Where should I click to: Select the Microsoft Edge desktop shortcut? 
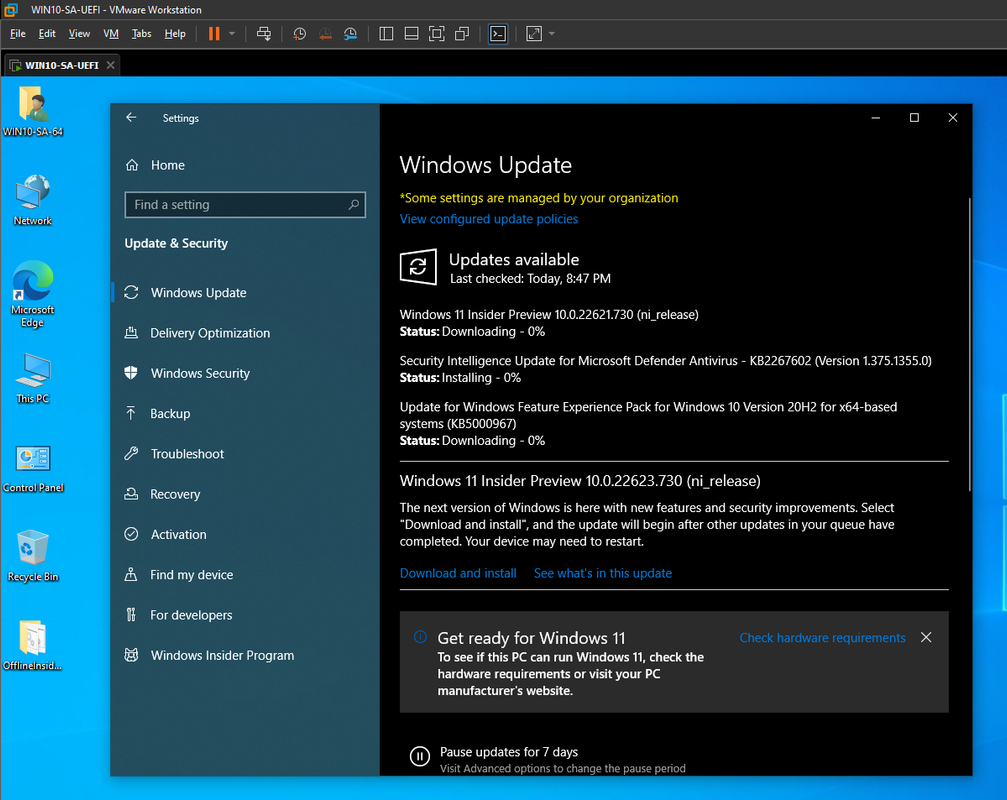[33, 294]
